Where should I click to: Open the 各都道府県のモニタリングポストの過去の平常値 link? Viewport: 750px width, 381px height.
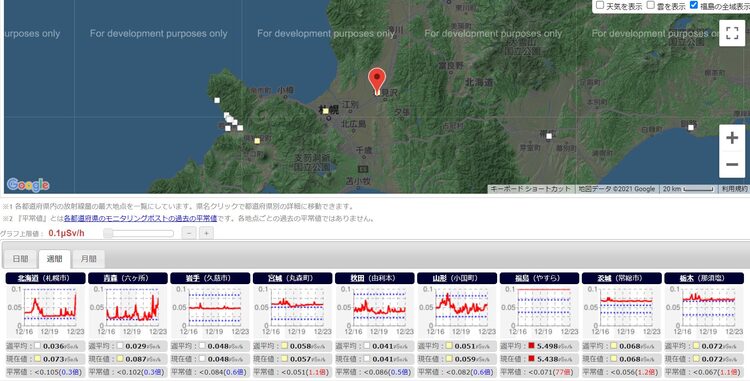coord(140,218)
